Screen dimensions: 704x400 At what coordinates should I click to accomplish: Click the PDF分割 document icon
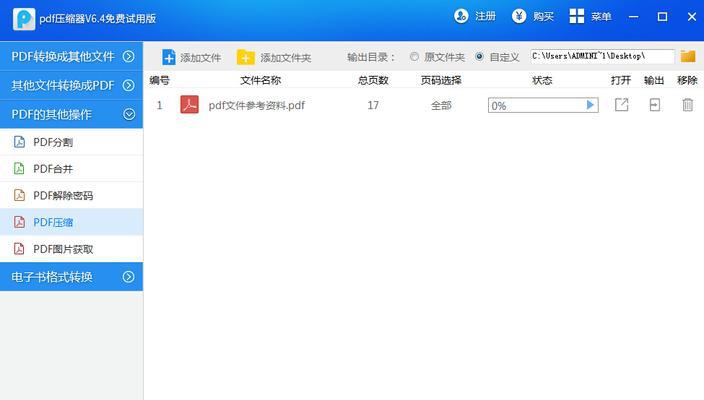tap(19, 142)
